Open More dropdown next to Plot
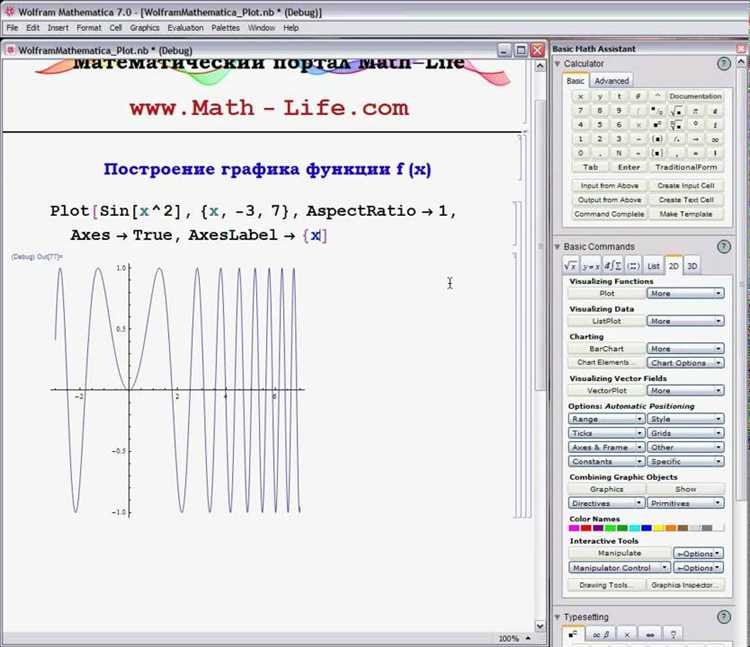Screen dimensions: 750x647 point(685,293)
